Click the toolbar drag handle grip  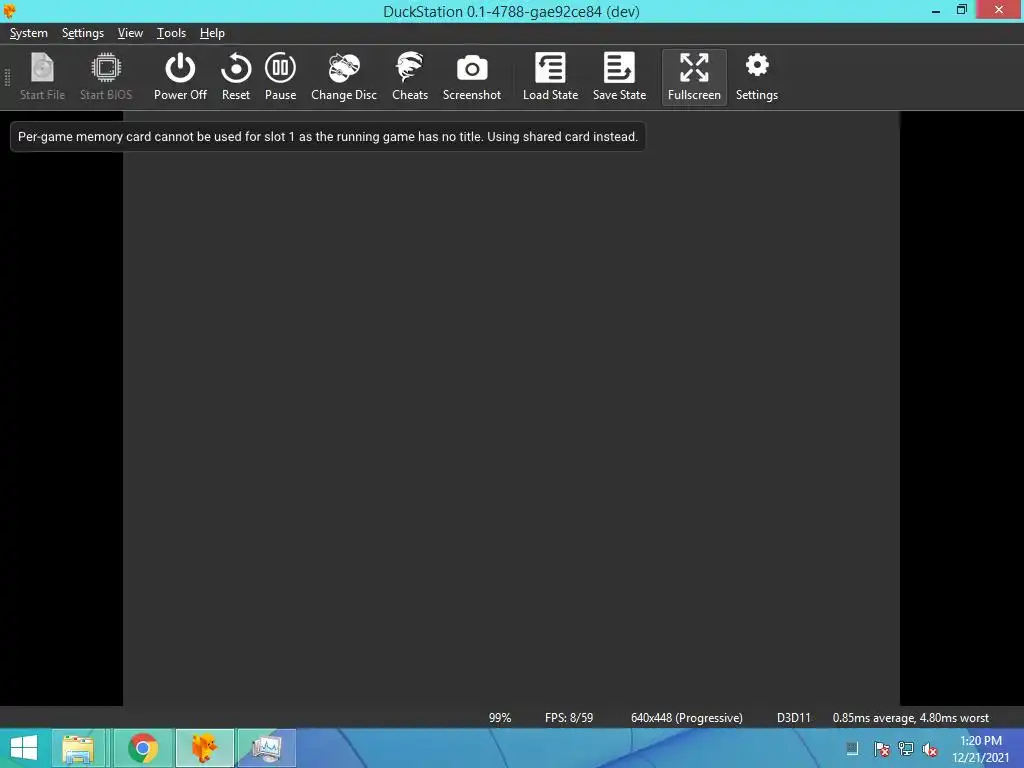(7, 77)
